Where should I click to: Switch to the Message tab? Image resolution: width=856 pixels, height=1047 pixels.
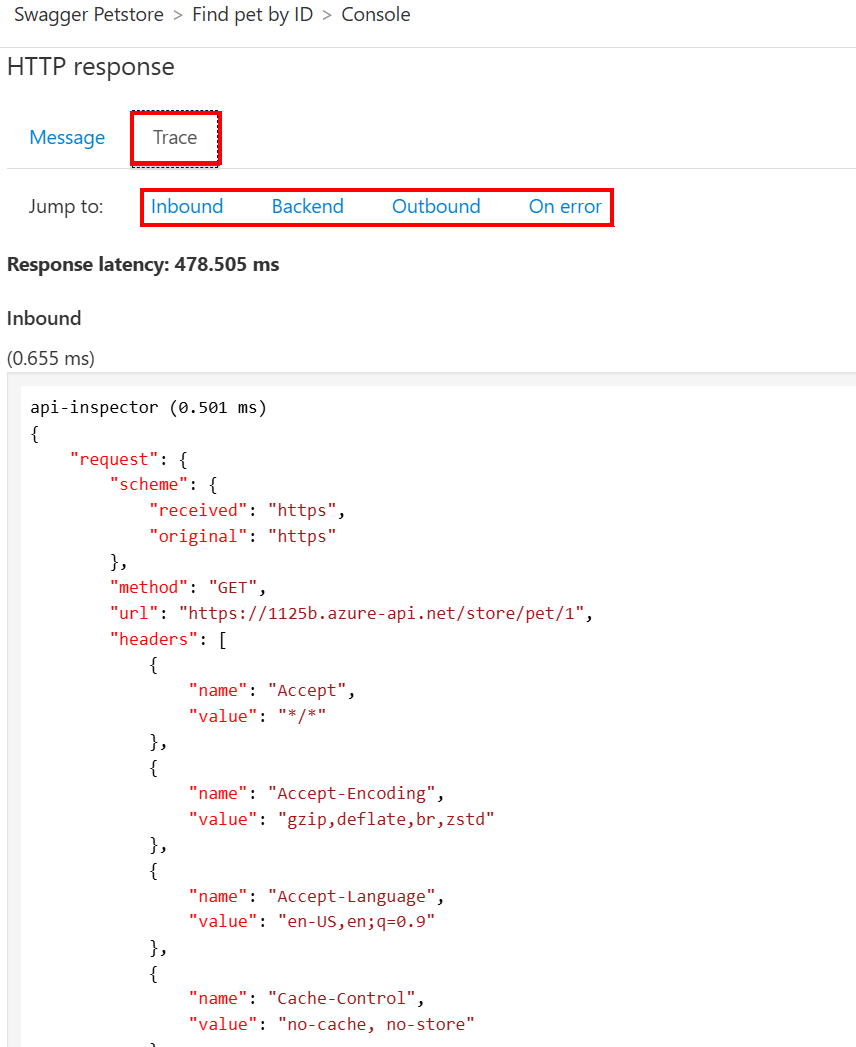tap(67, 138)
